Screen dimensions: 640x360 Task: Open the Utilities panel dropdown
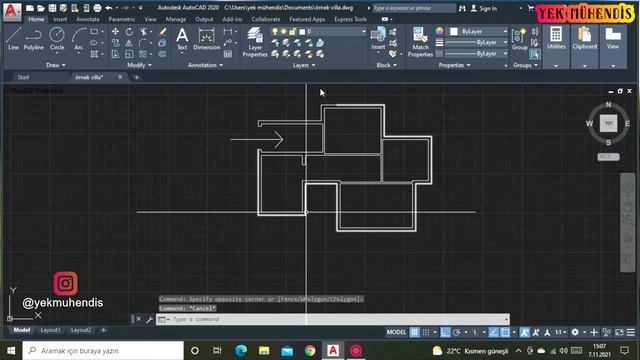coord(556,66)
